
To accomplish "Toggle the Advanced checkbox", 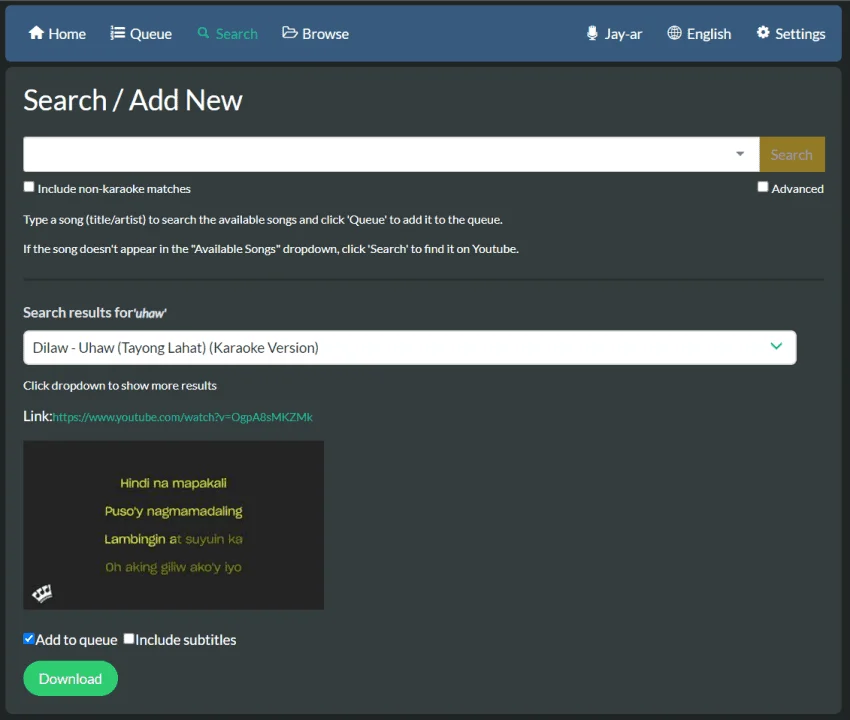I will click(763, 187).
